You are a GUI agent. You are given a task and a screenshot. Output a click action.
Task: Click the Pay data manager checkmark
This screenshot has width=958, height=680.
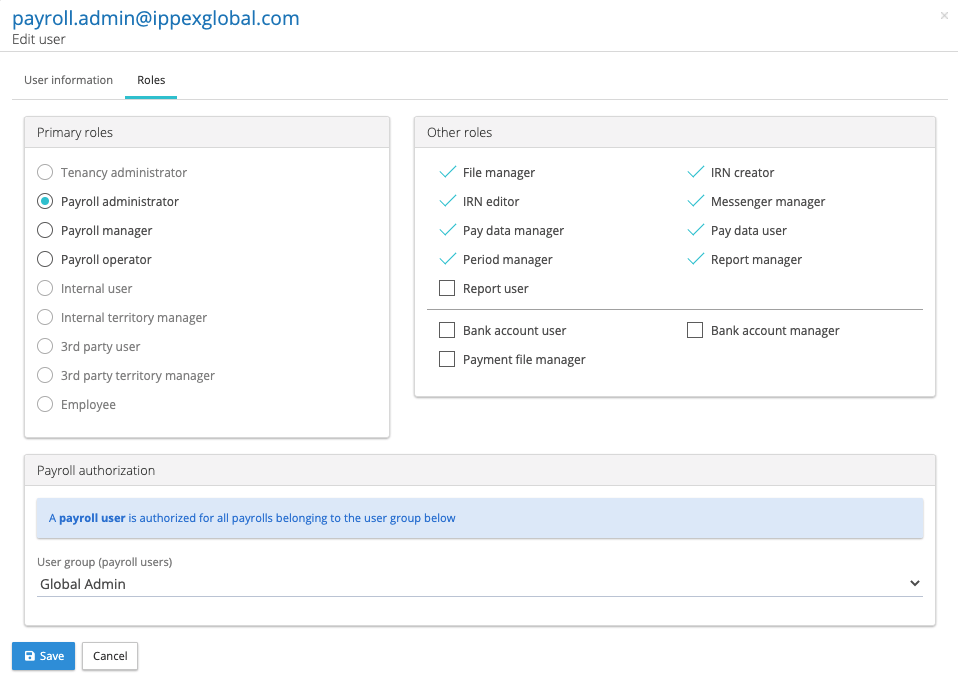point(447,231)
